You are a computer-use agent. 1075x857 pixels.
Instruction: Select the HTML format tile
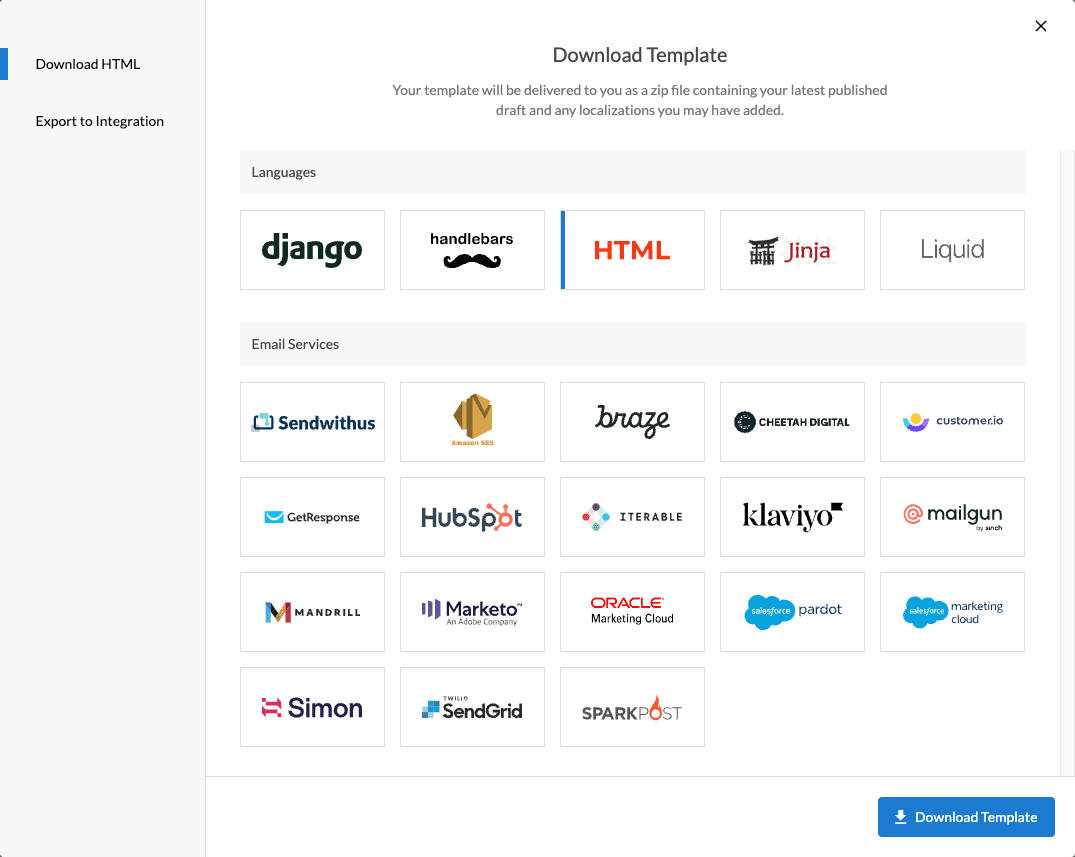[632, 250]
